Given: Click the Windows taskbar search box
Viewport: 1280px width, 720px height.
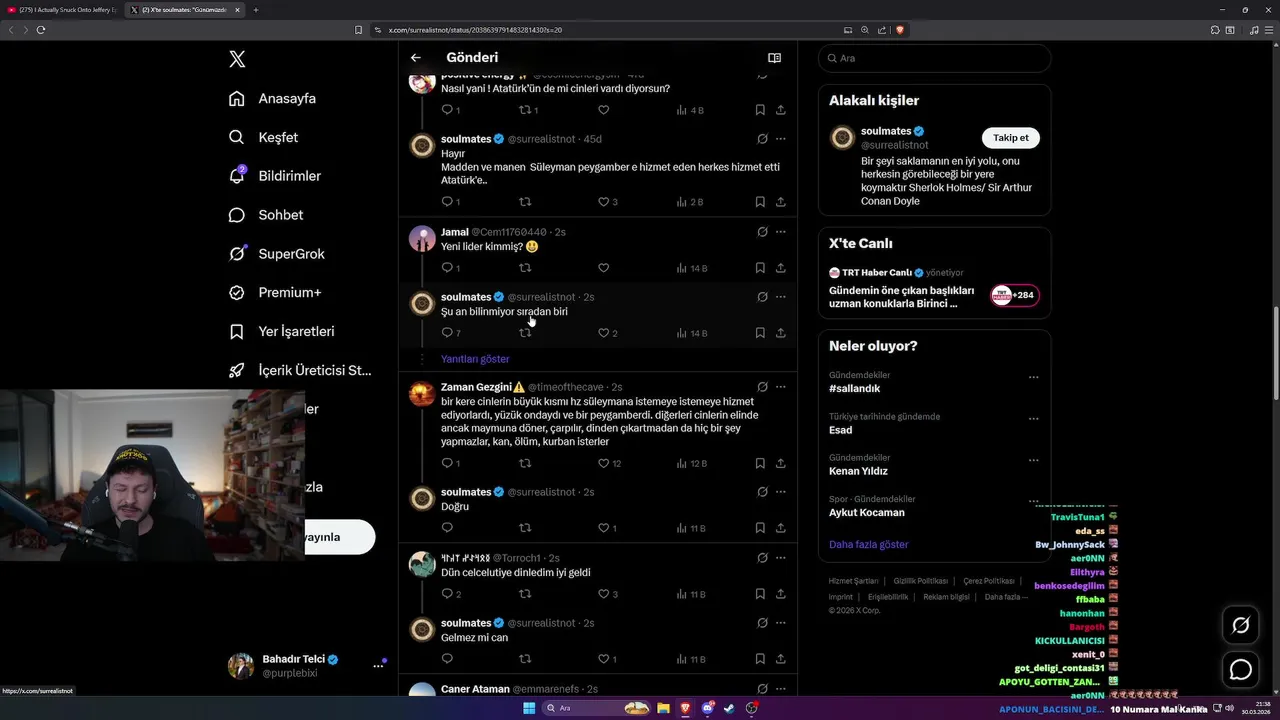Looking at the screenshot, I should 597,708.
